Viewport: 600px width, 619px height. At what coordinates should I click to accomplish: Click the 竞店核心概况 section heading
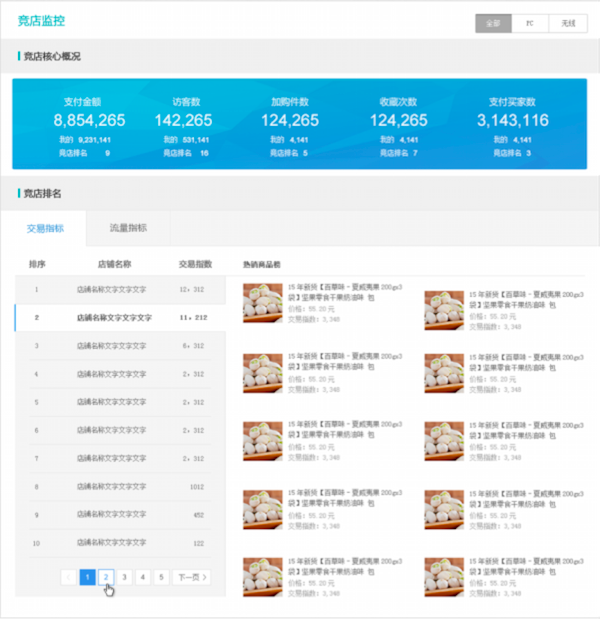52,56
